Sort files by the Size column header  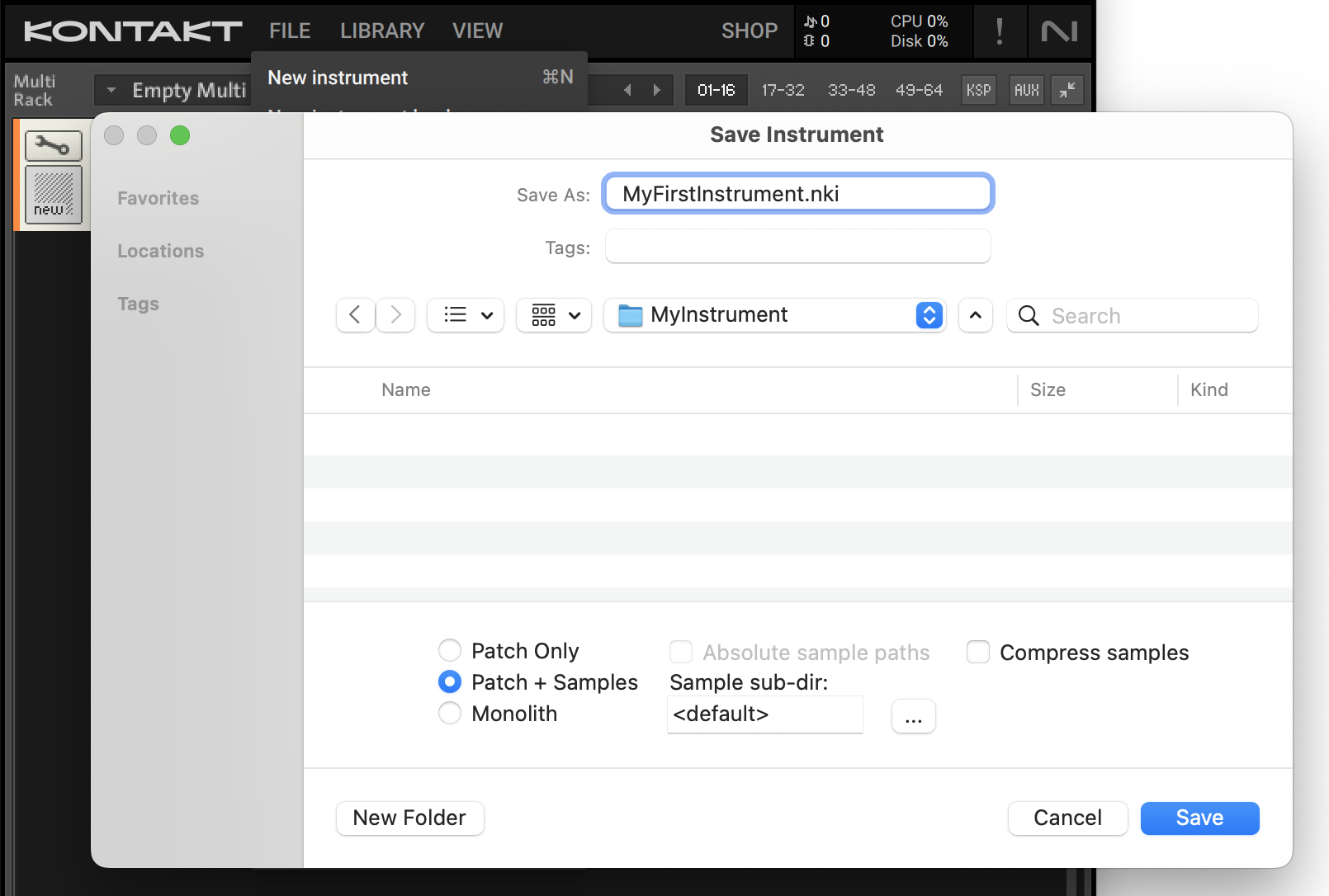[1048, 389]
